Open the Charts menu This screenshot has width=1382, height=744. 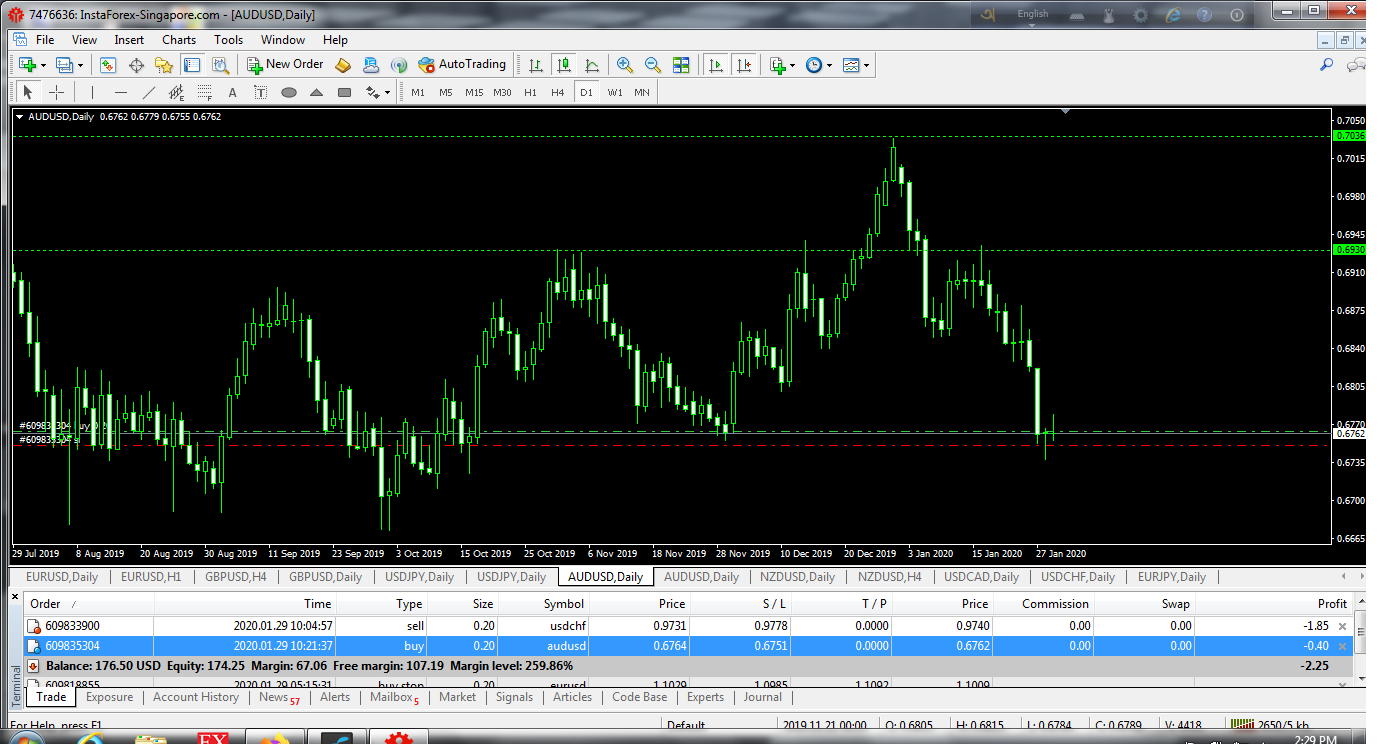coord(179,40)
